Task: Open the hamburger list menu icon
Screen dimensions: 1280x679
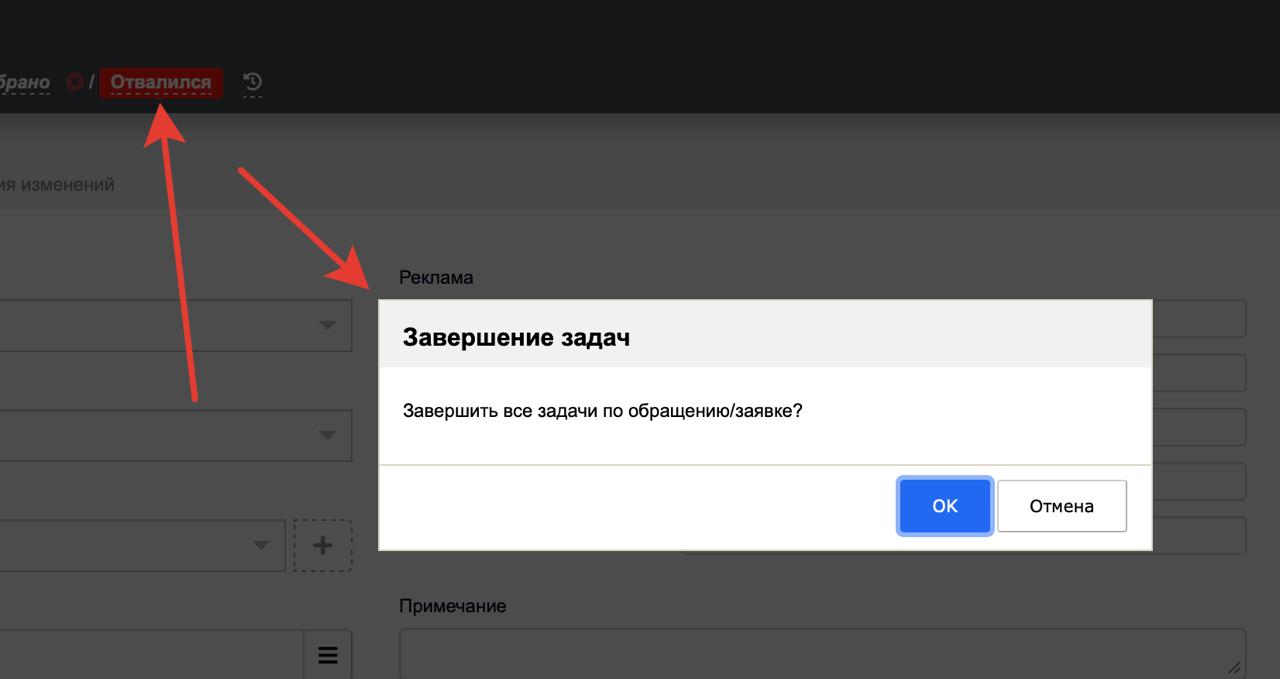Action: pyautogui.click(x=327, y=655)
